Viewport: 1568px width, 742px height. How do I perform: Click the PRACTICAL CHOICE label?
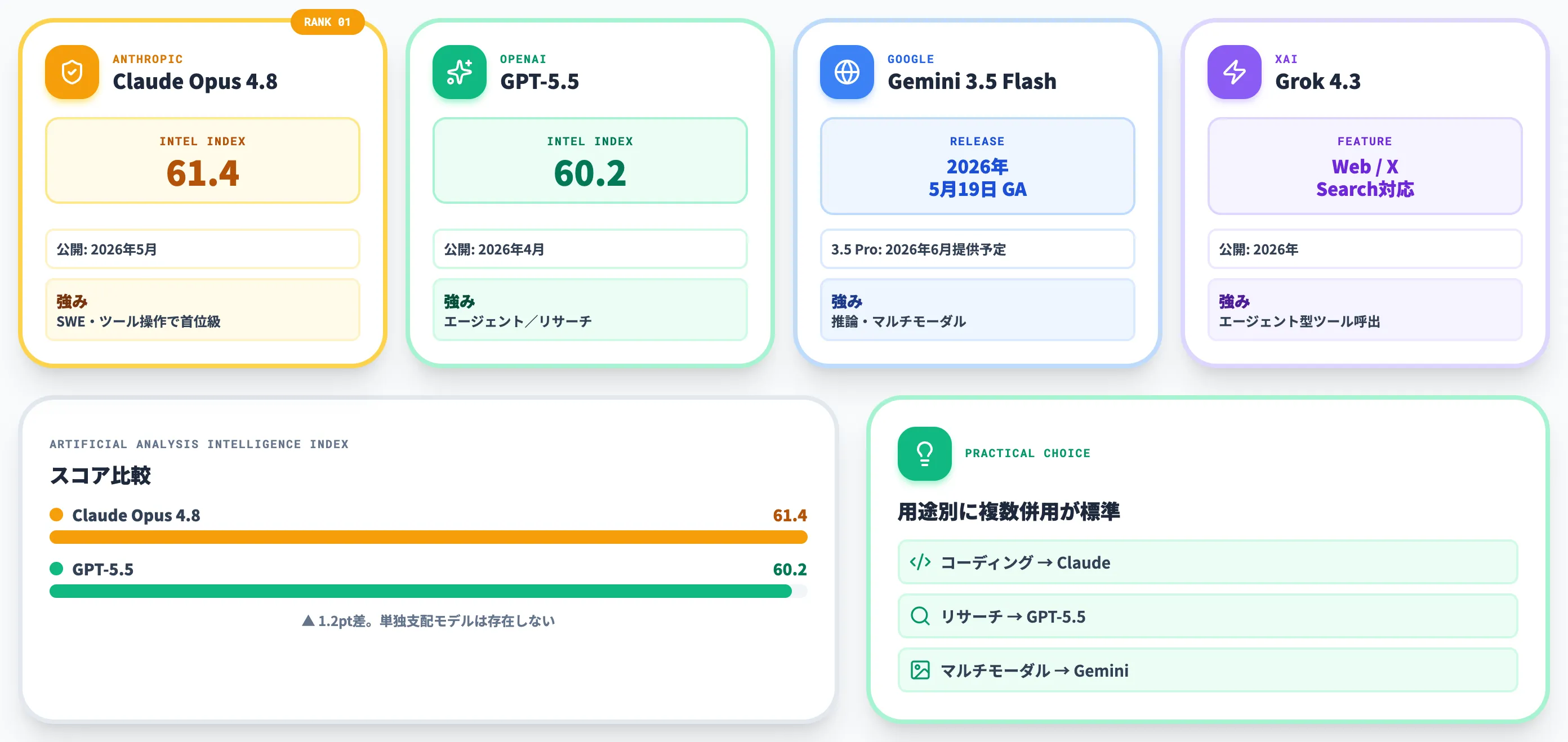click(x=1027, y=453)
